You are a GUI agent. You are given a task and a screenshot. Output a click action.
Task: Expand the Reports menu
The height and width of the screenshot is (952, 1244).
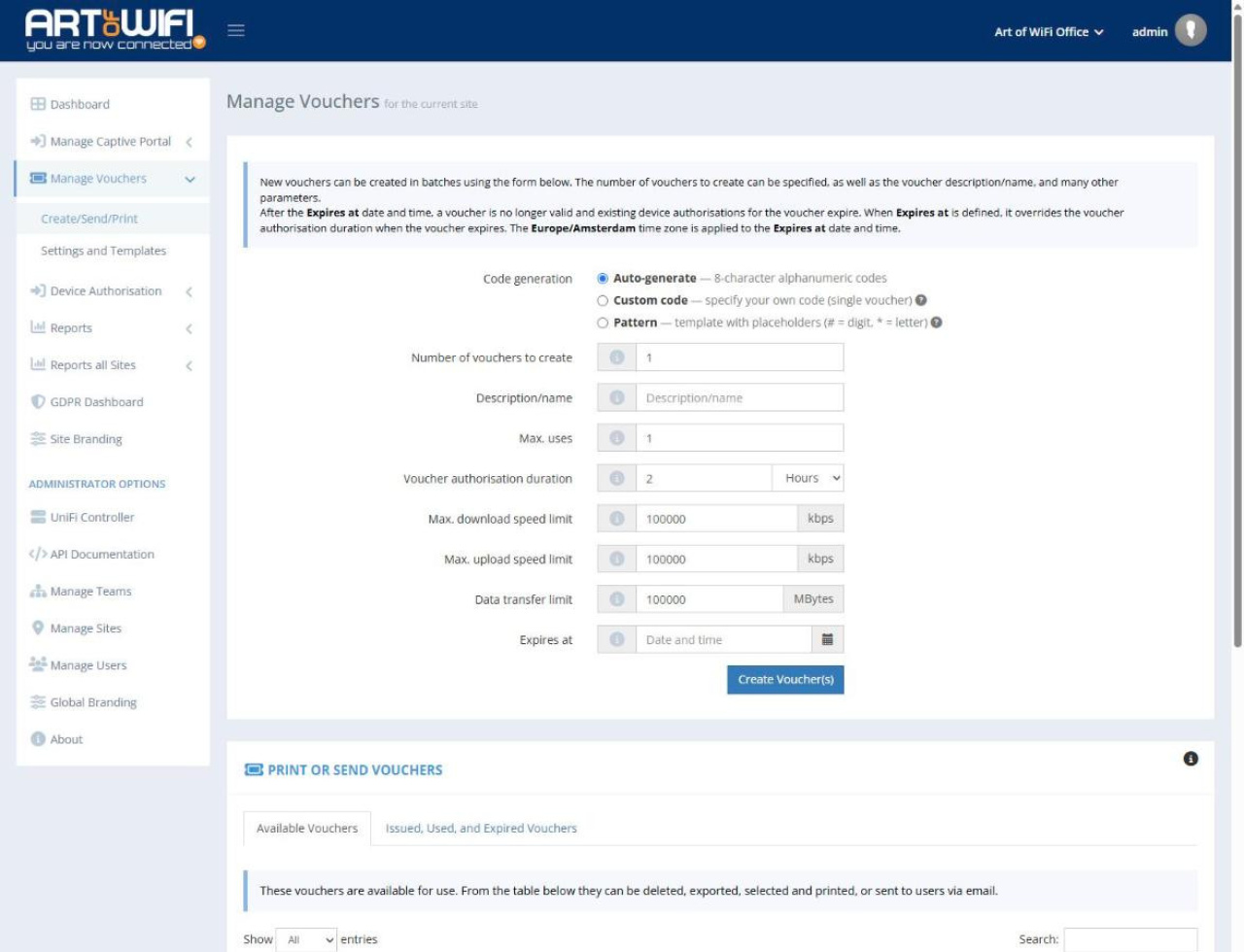point(113,328)
